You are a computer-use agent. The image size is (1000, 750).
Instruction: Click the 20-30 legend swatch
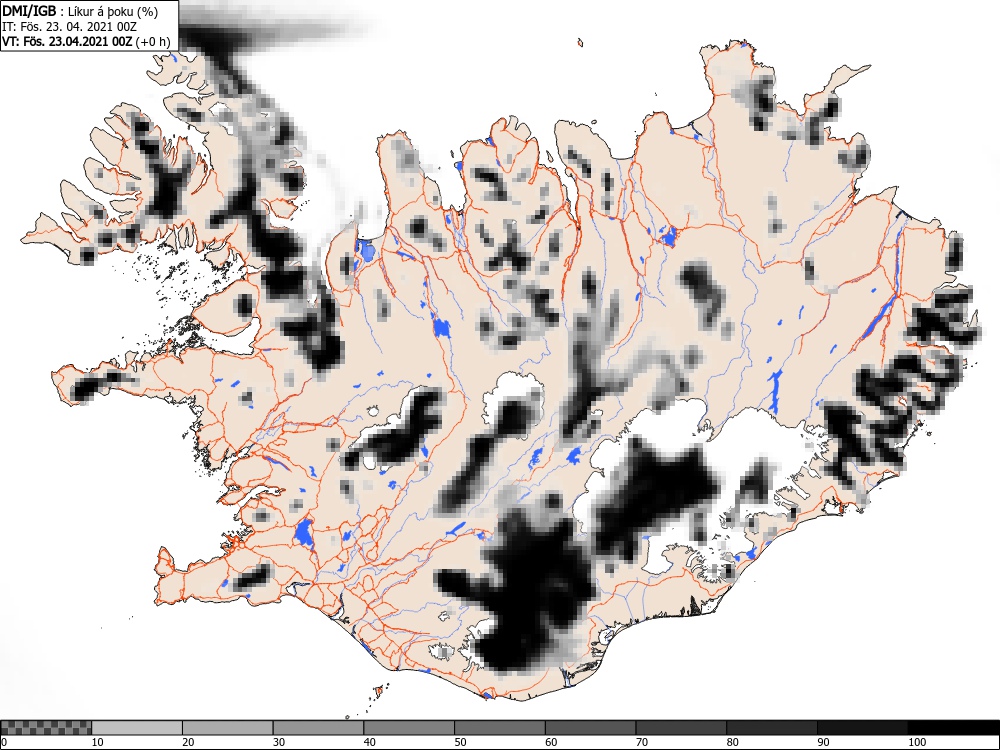coord(228,728)
